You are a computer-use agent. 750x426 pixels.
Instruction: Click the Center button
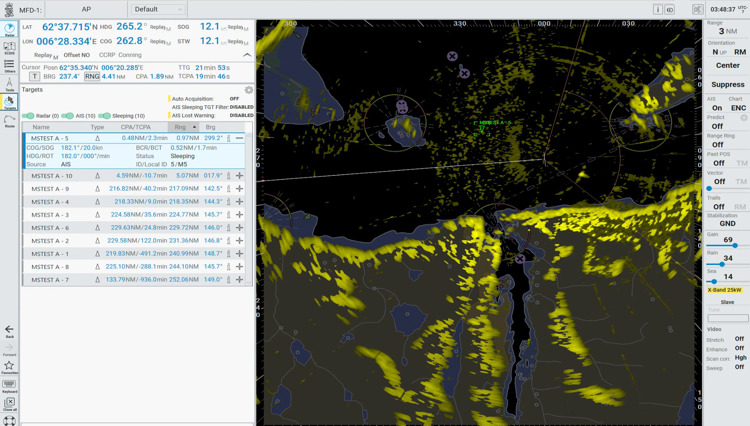(x=727, y=66)
